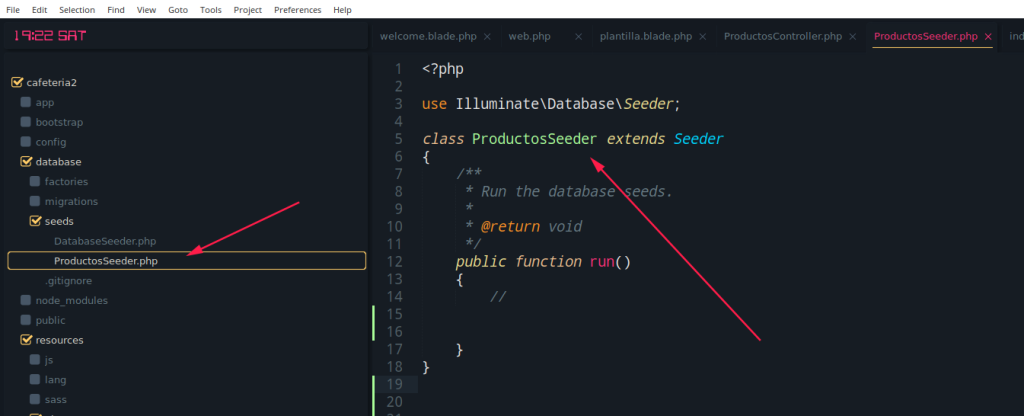Switch to the web.php tab
The height and width of the screenshot is (416, 1024).
click(530, 37)
